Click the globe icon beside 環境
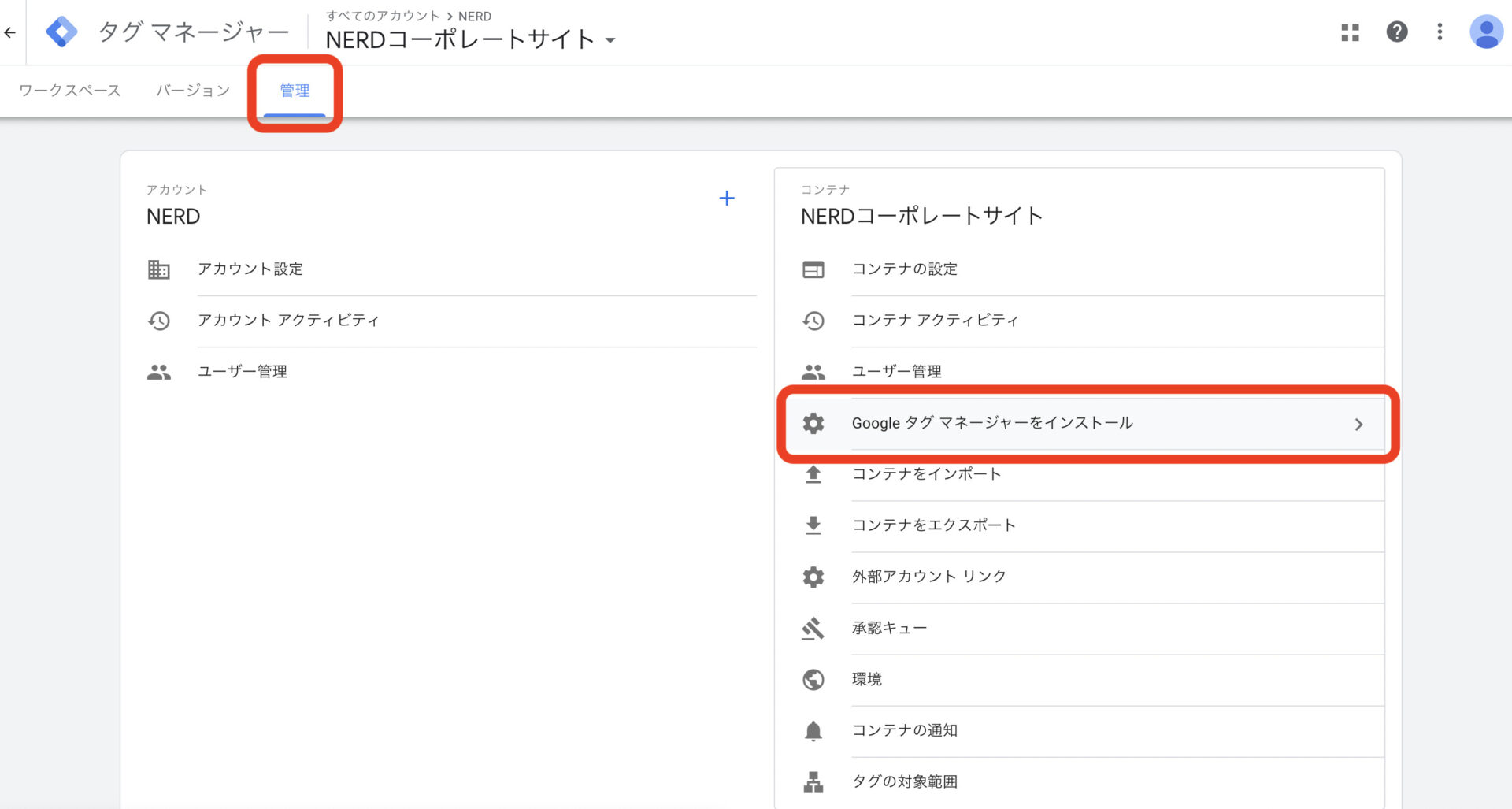 click(x=813, y=679)
